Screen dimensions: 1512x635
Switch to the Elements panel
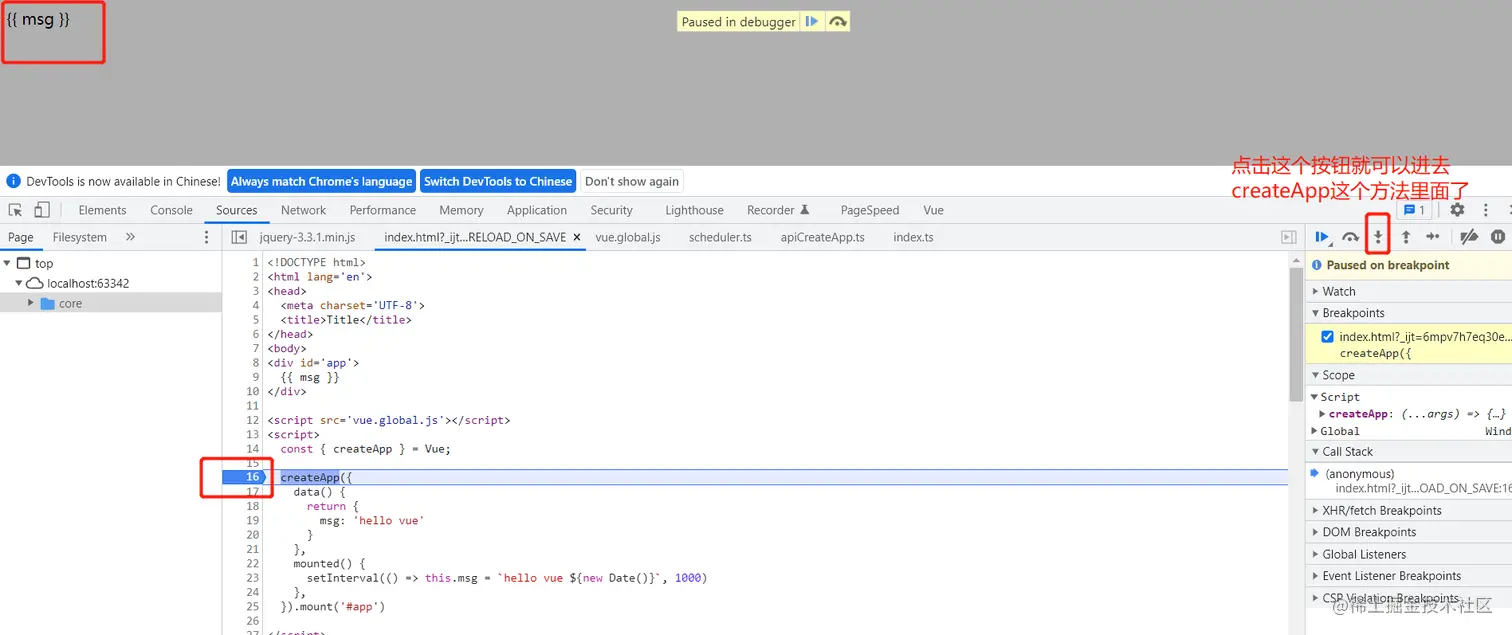pyautogui.click(x=102, y=210)
